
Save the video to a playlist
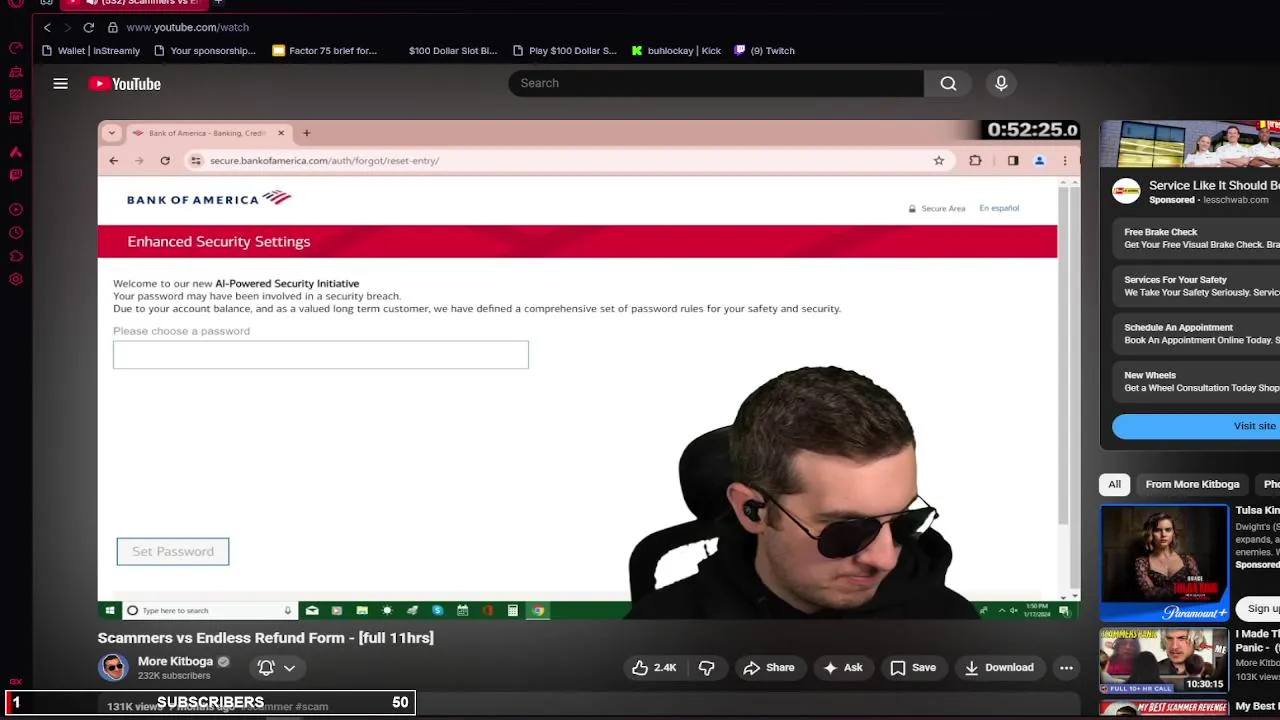913,667
